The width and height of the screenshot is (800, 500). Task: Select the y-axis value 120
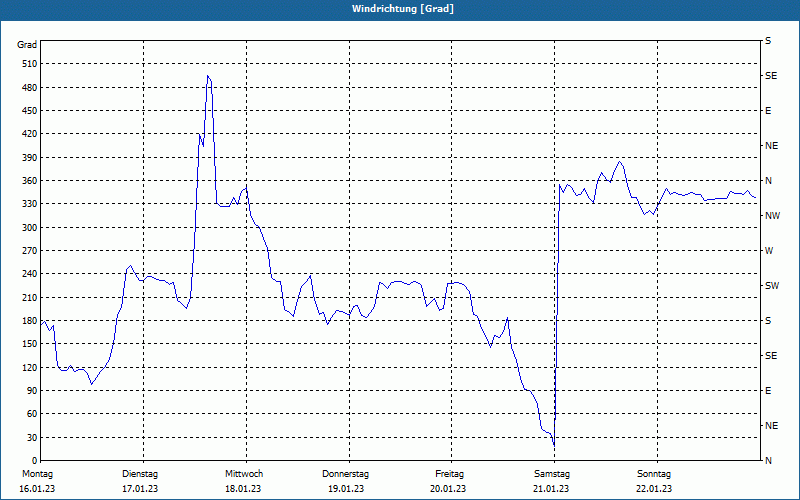[x=30, y=367]
